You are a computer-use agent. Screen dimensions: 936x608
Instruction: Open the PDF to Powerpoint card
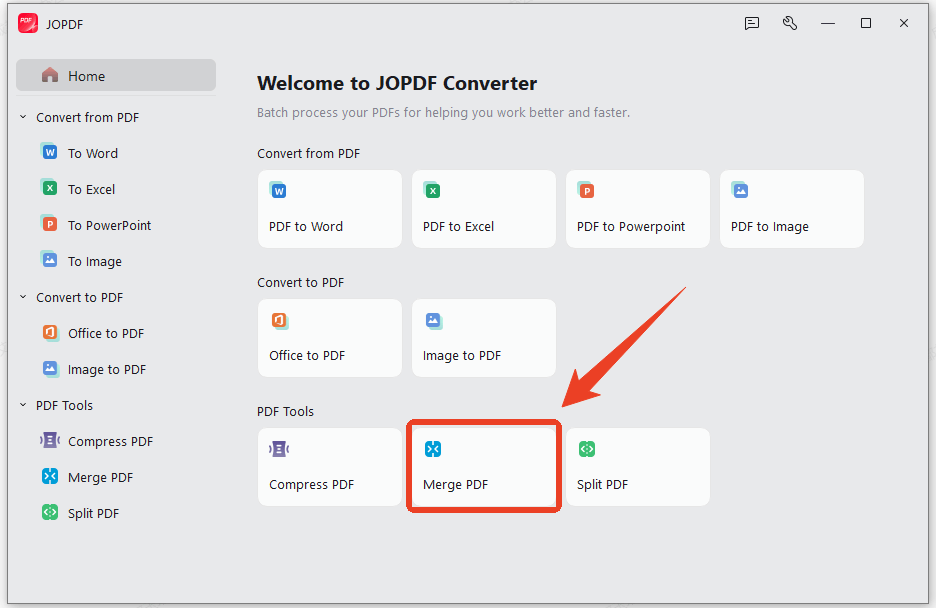(638, 209)
